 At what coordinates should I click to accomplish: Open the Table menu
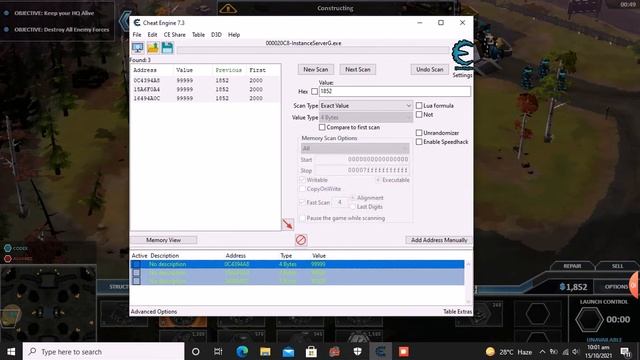[x=198, y=35]
